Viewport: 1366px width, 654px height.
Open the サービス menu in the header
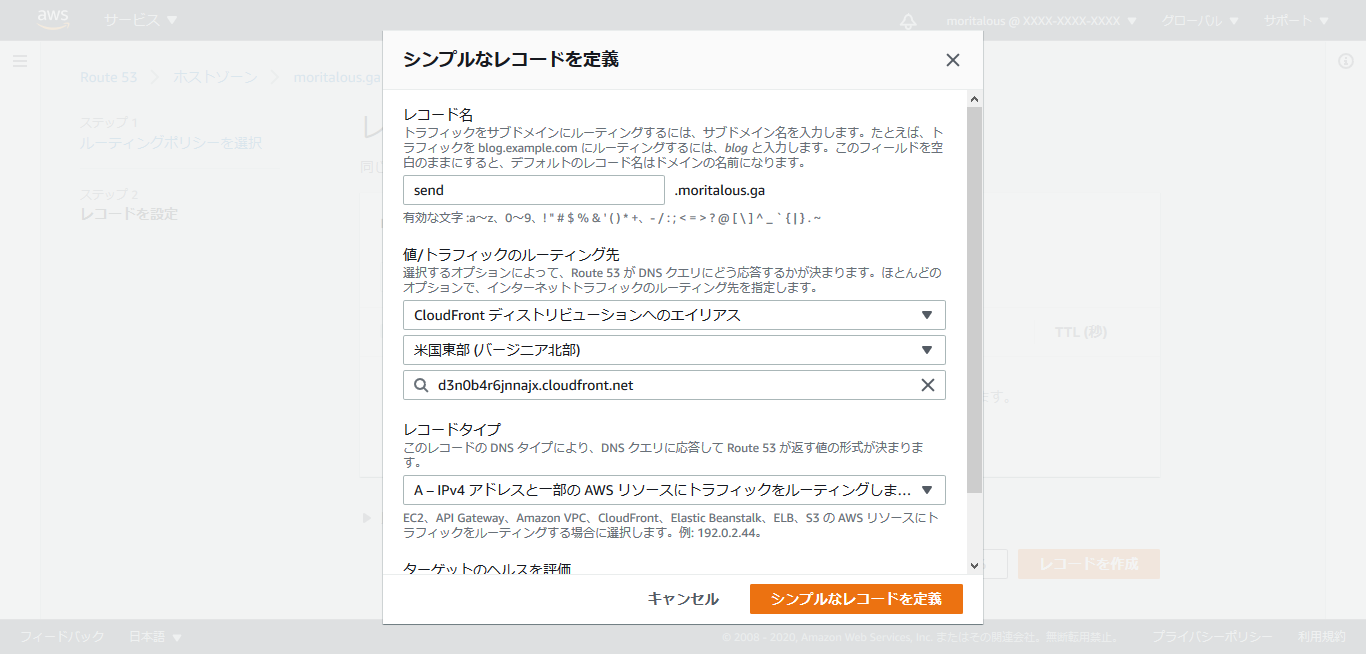pos(141,20)
